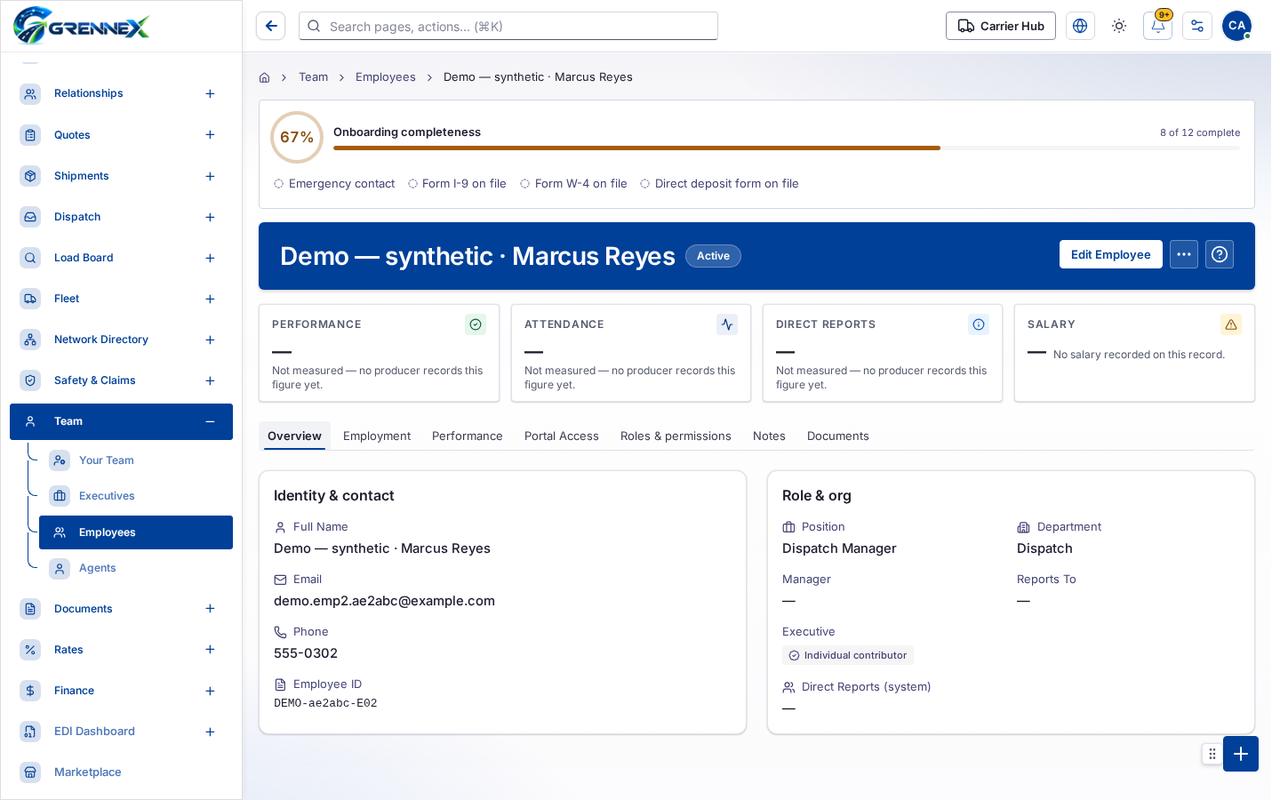The image size is (1280, 800).
Task: Select Agents in the sidebar
Action: (136, 568)
